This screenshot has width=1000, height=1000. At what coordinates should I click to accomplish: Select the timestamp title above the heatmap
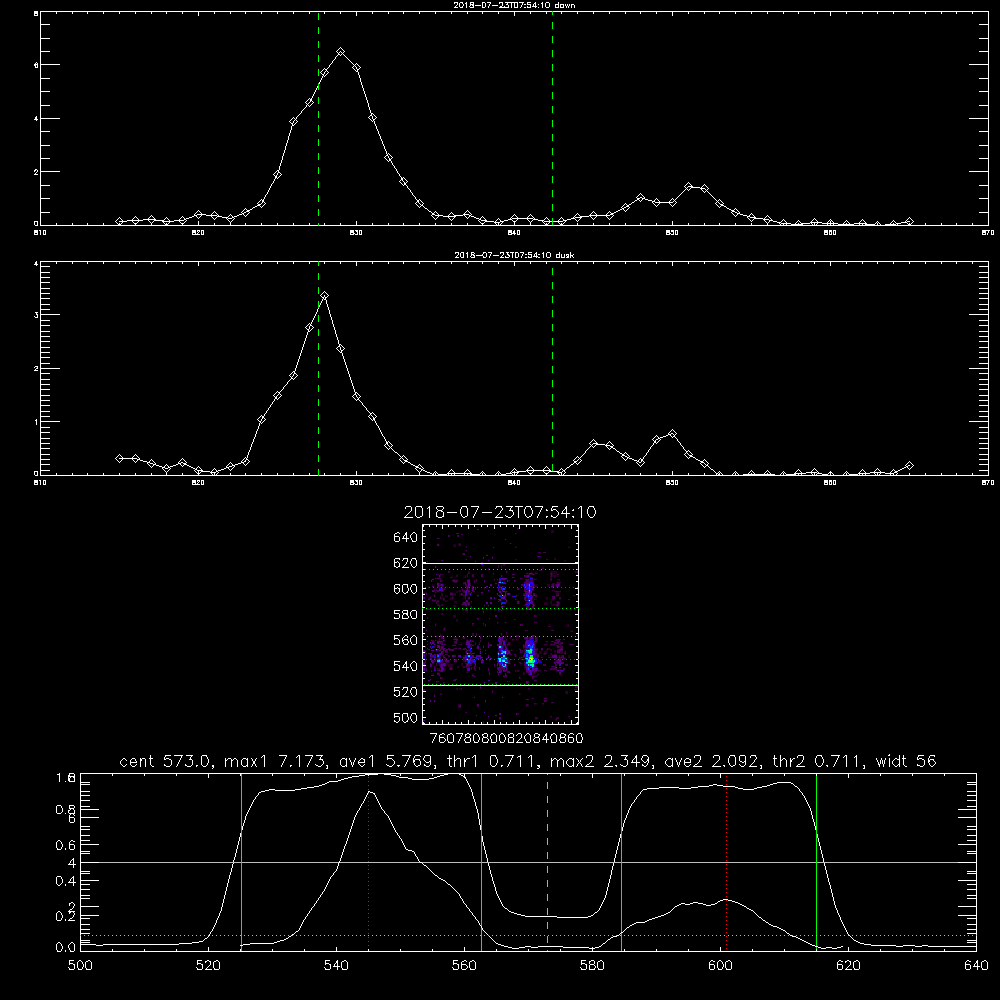pyautogui.click(x=500, y=512)
